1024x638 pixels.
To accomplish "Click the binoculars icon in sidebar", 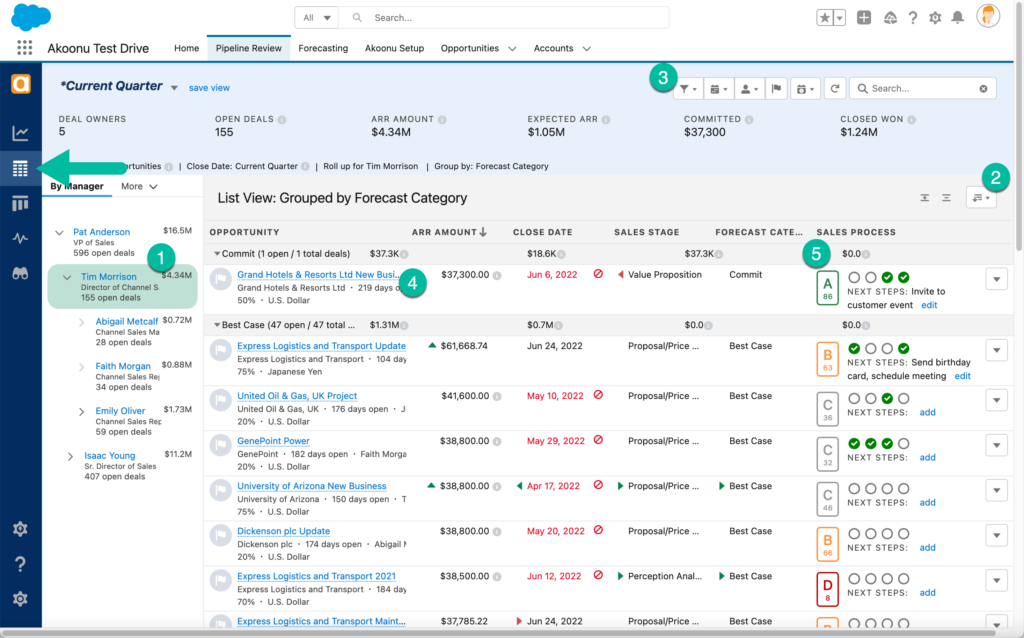I will click(x=20, y=272).
